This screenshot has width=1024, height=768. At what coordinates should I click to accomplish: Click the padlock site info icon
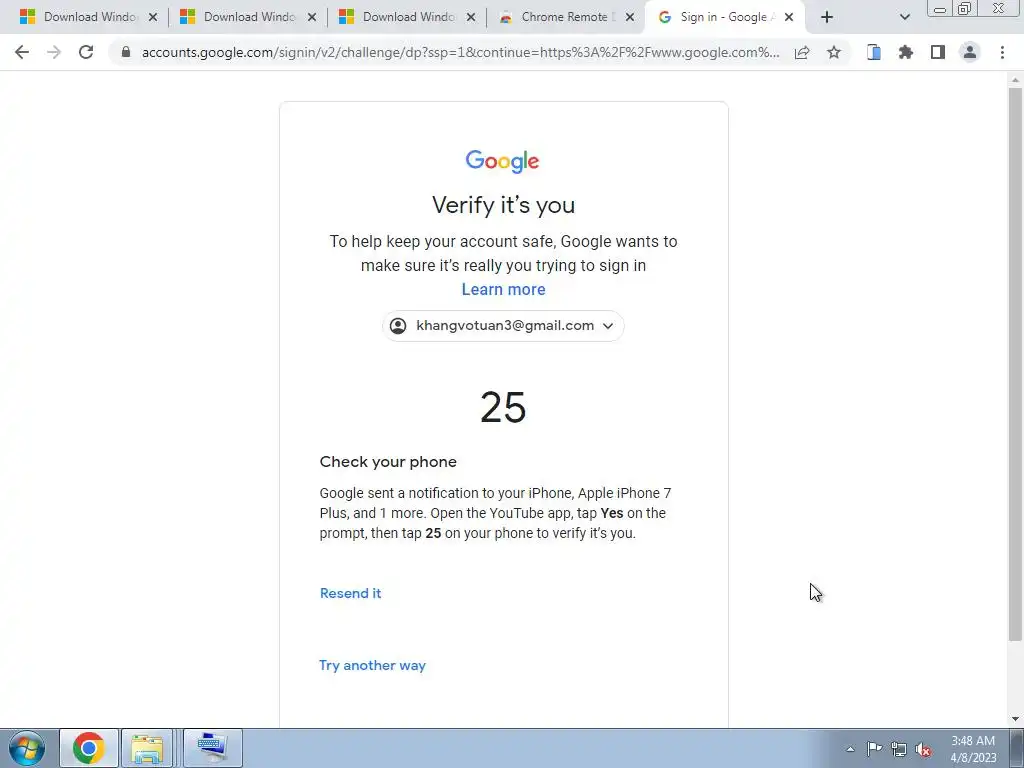[126, 52]
